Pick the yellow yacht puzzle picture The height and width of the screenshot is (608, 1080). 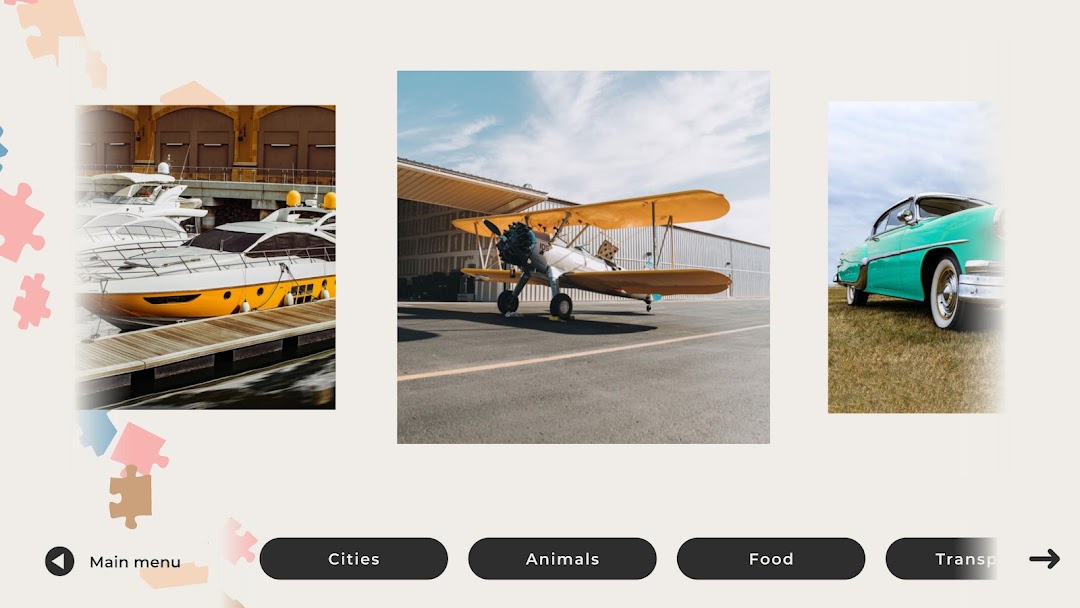[x=205, y=257]
